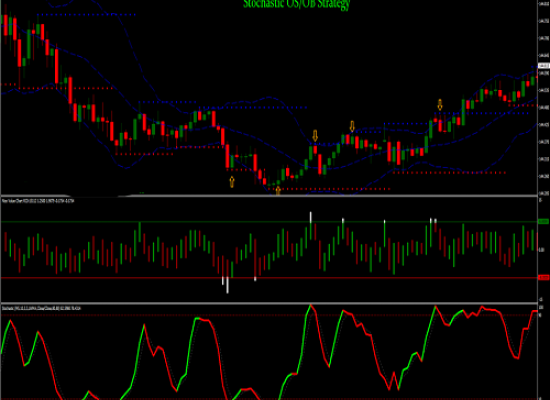Select the orange up arrow at the lowest price candle

[278, 191]
